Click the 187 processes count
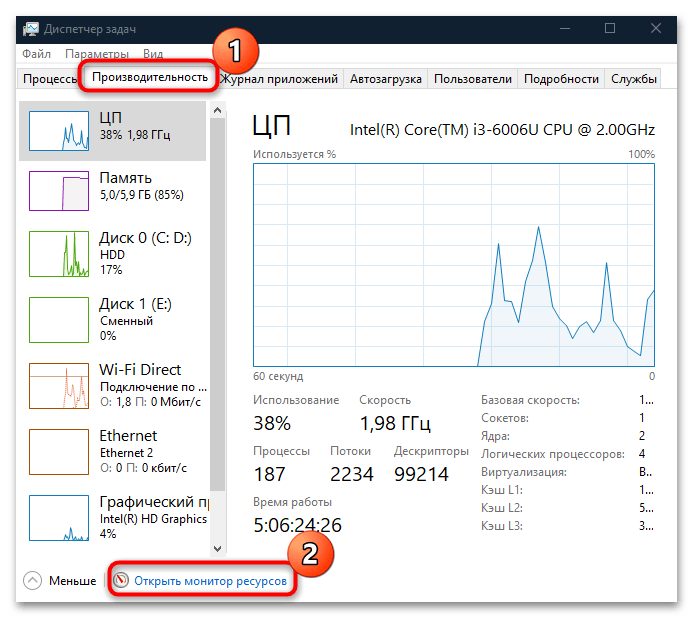The width and height of the screenshot is (693, 618). (270, 474)
